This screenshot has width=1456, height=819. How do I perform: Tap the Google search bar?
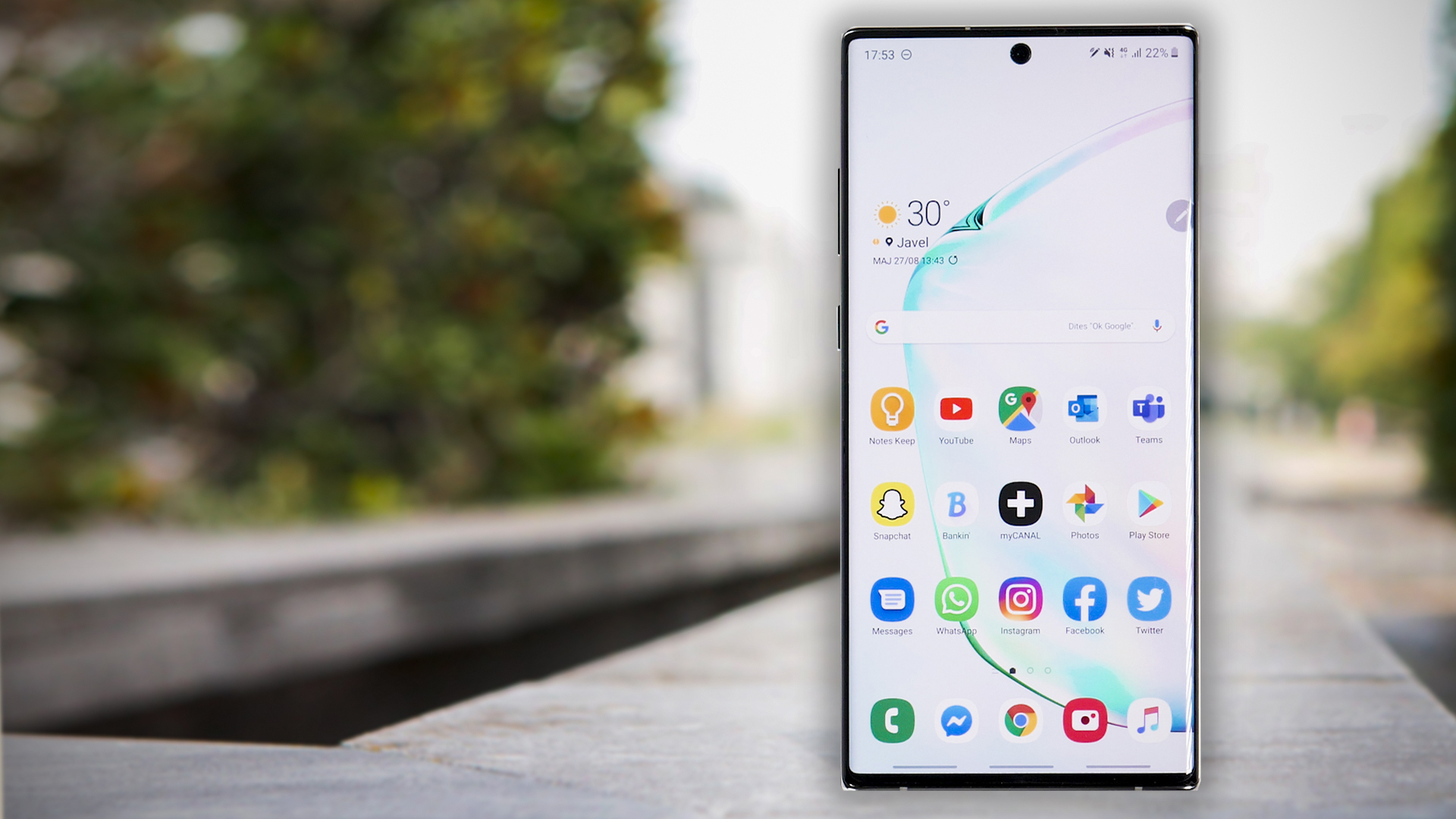click(1020, 326)
